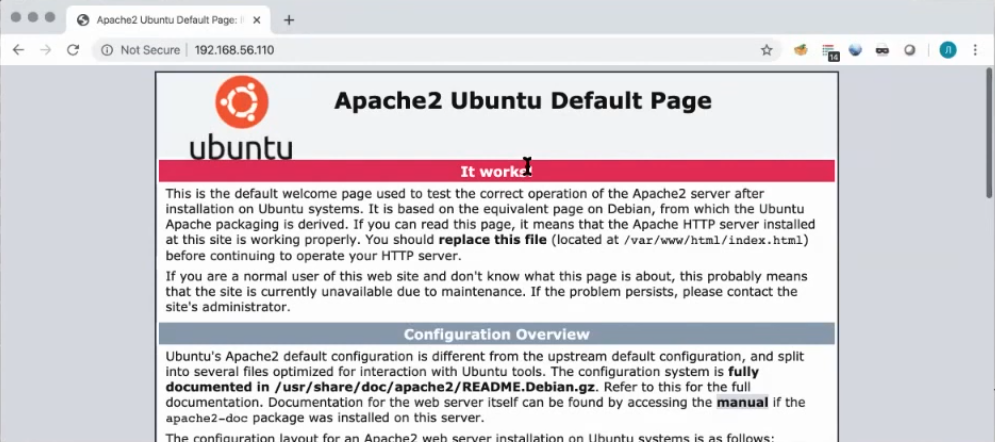Click the replace this file bold text

(x=492, y=240)
